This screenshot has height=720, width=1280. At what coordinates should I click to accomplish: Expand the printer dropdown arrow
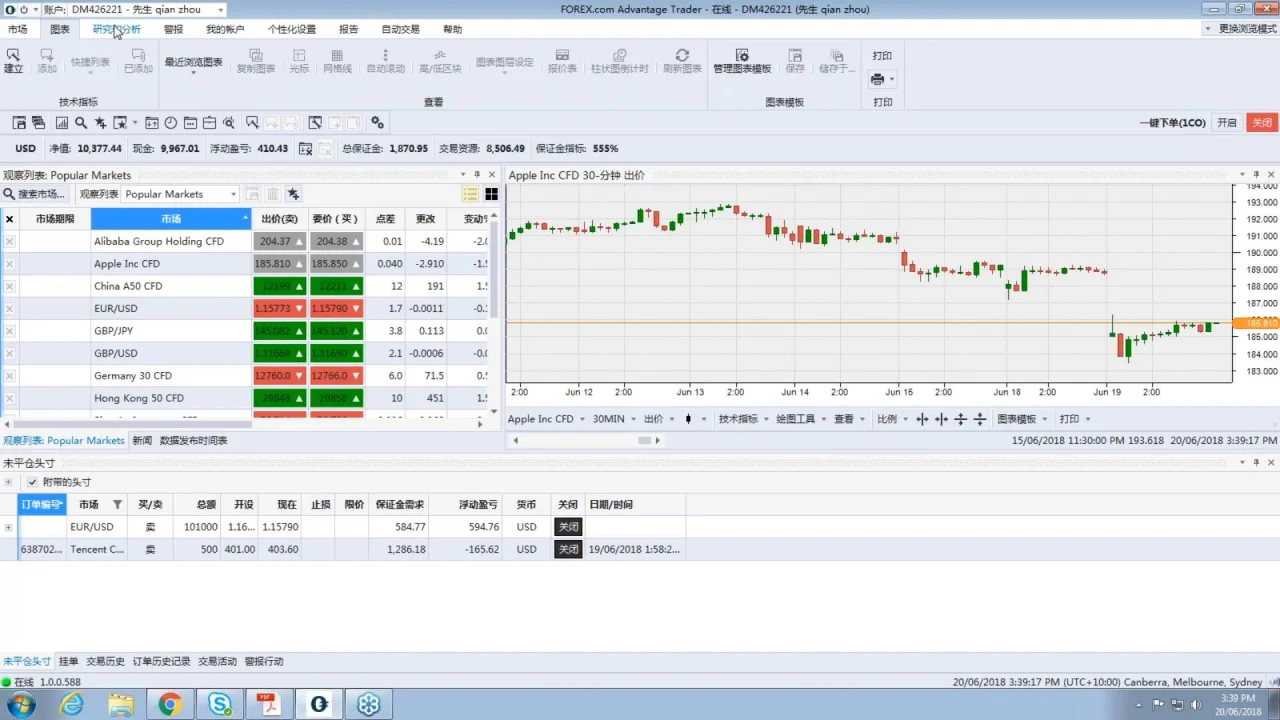[891, 79]
